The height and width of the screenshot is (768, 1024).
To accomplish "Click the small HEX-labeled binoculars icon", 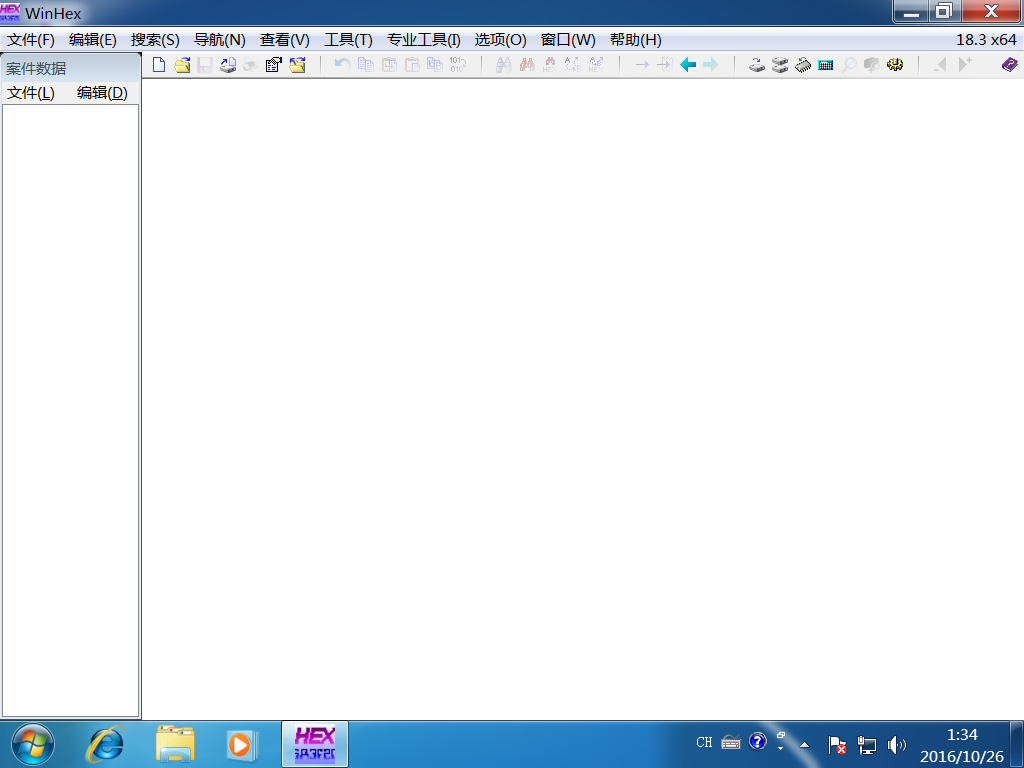I will point(550,65).
